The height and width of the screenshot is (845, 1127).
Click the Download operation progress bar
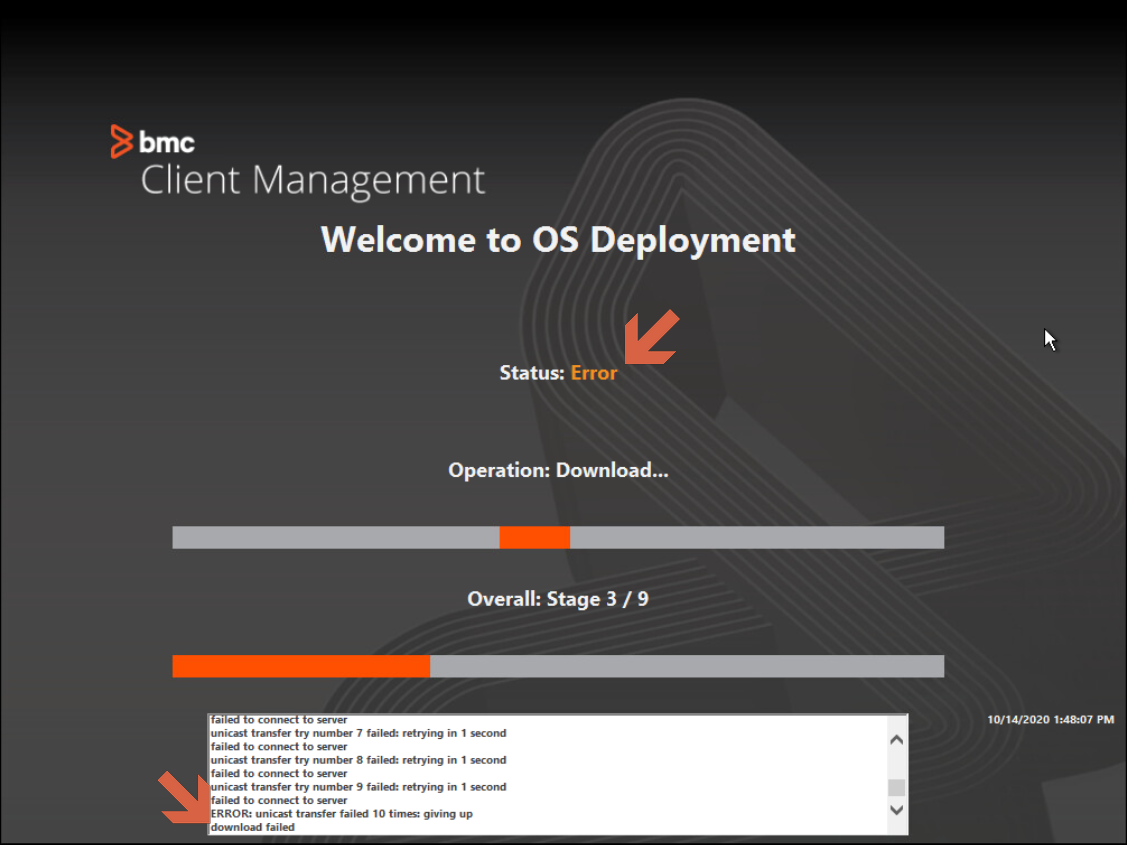coord(558,537)
